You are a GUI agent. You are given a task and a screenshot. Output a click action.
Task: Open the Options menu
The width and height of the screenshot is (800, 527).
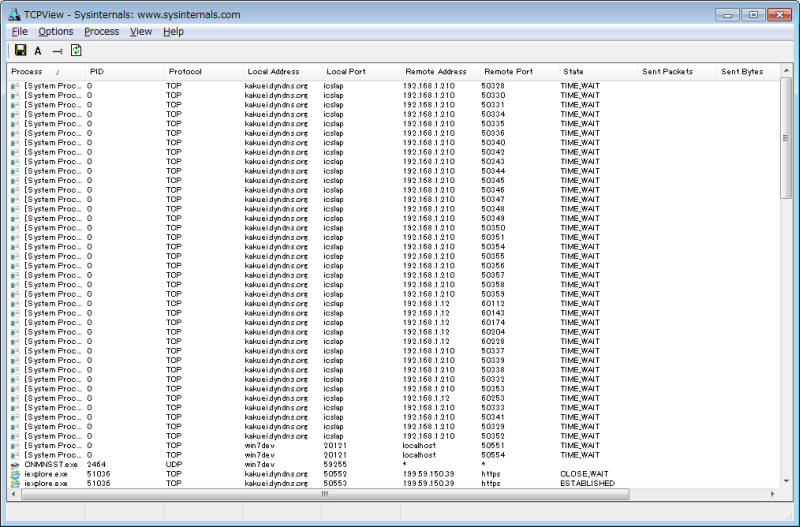point(55,31)
